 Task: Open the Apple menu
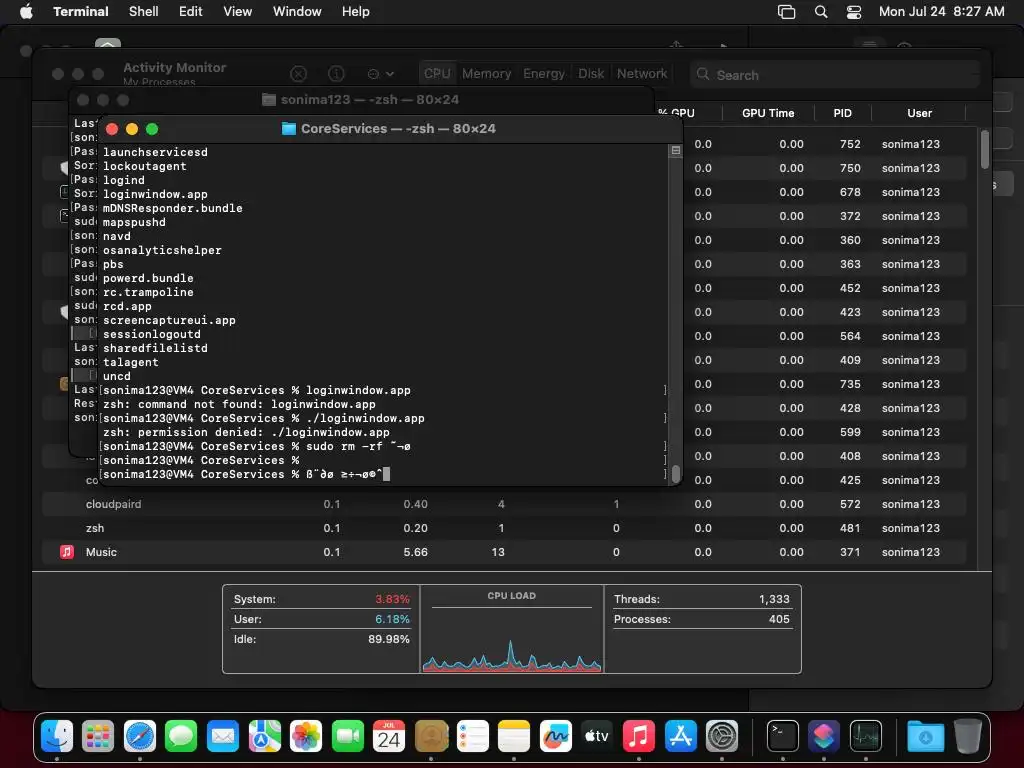26,11
